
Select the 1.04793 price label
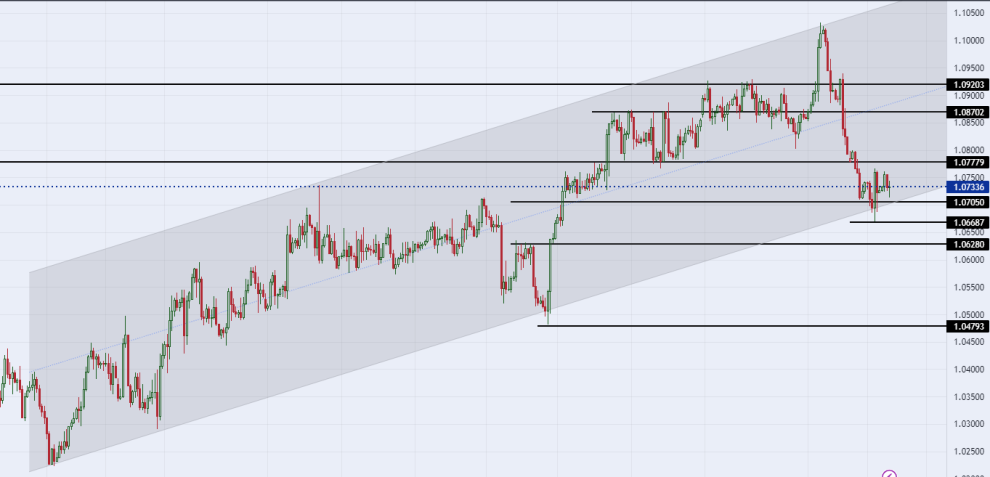pyautogui.click(x=969, y=326)
